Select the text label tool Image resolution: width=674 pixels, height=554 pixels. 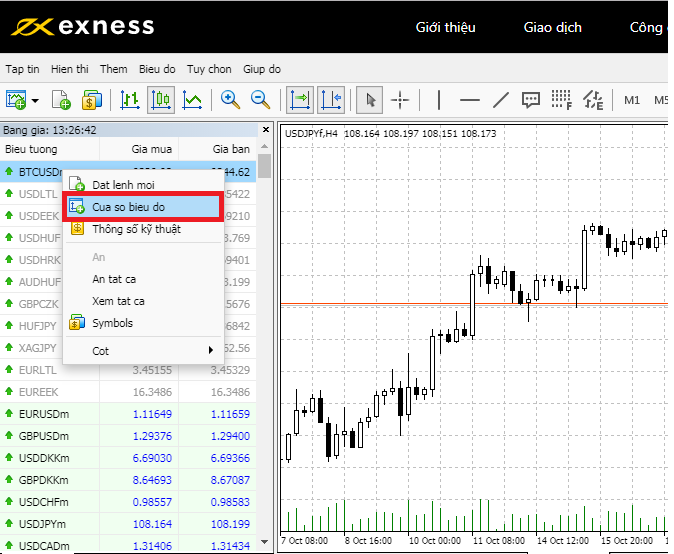[531, 100]
